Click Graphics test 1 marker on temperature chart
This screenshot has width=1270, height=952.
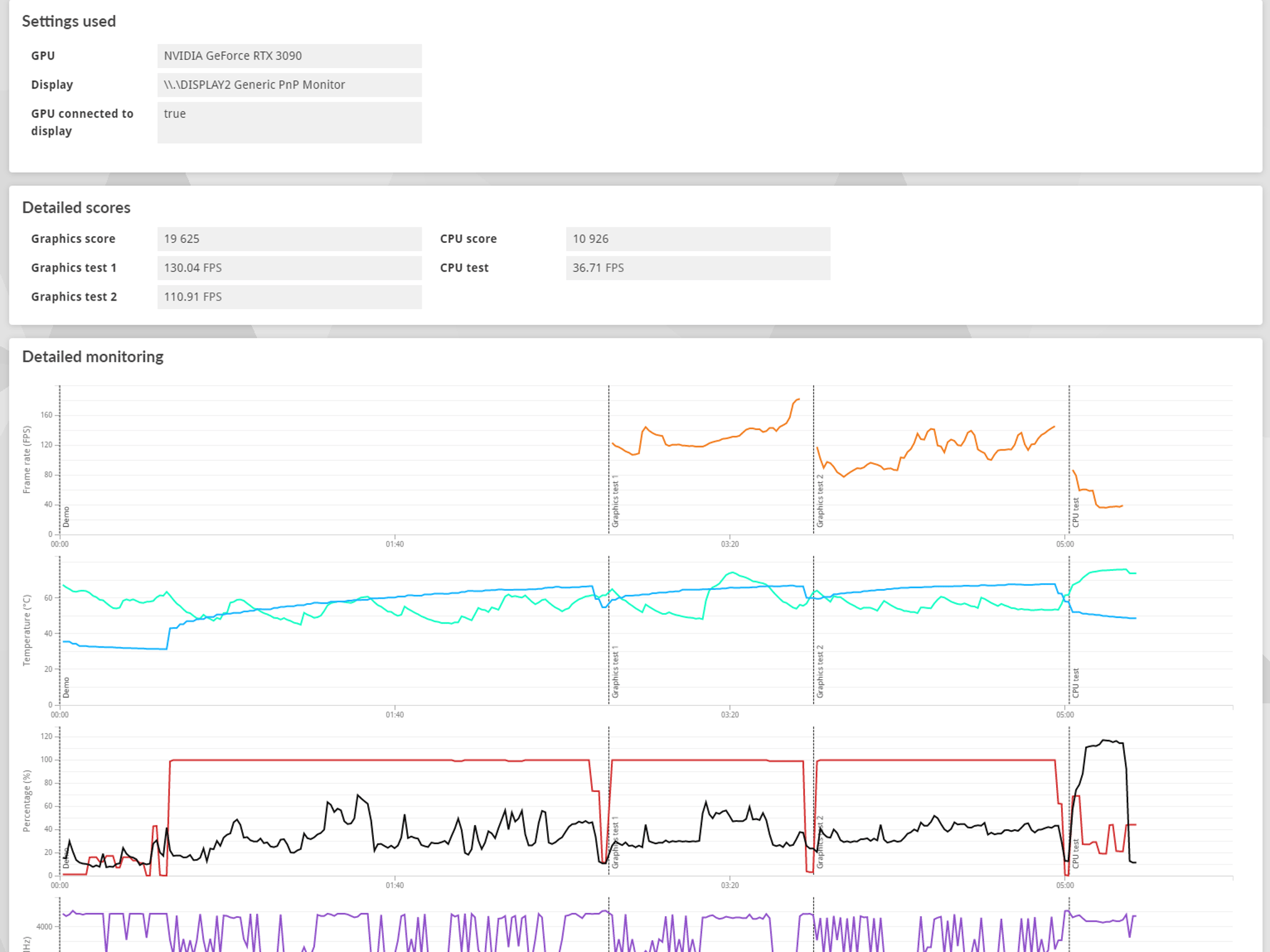pyautogui.click(x=615, y=672)
